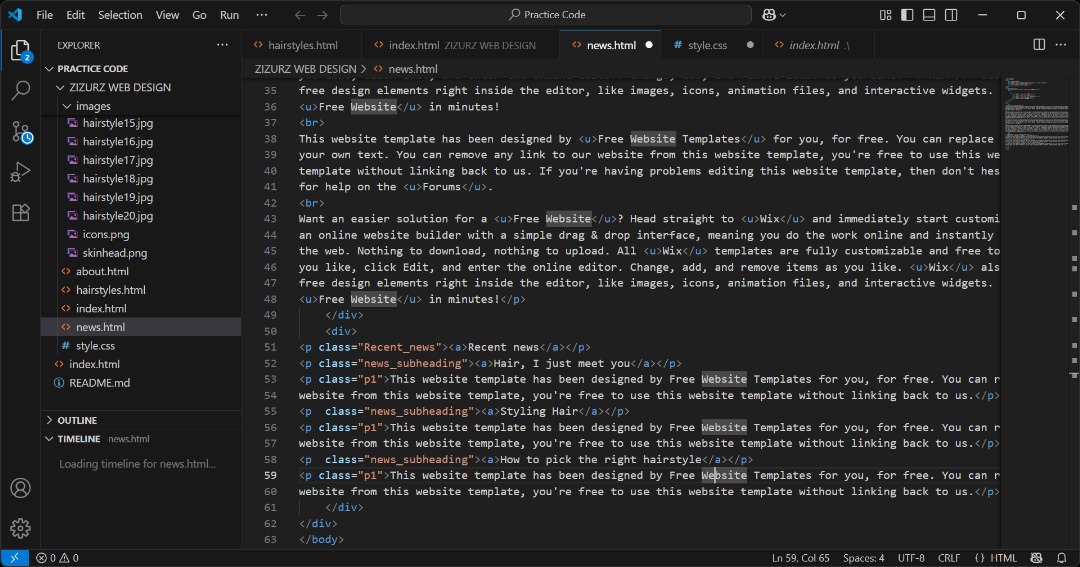Viewport: 1080px width, 567px height.
Task: Go back using the navigation arrow
Action: (x=300, y=14)
